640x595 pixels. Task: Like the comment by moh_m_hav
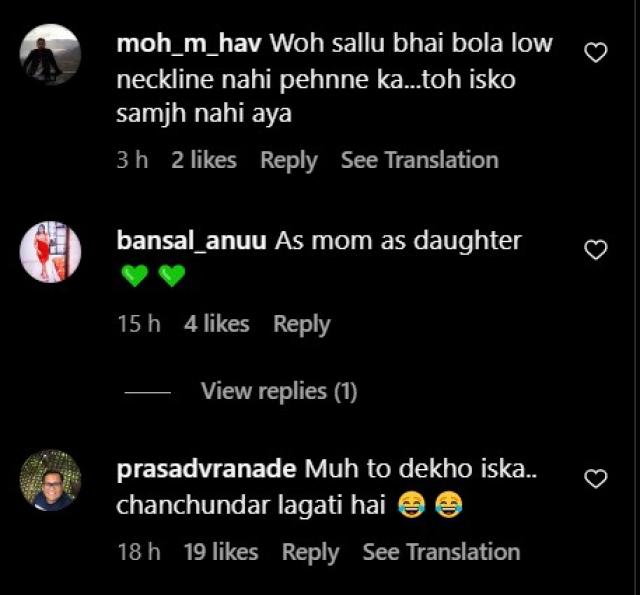coord(595,53)
